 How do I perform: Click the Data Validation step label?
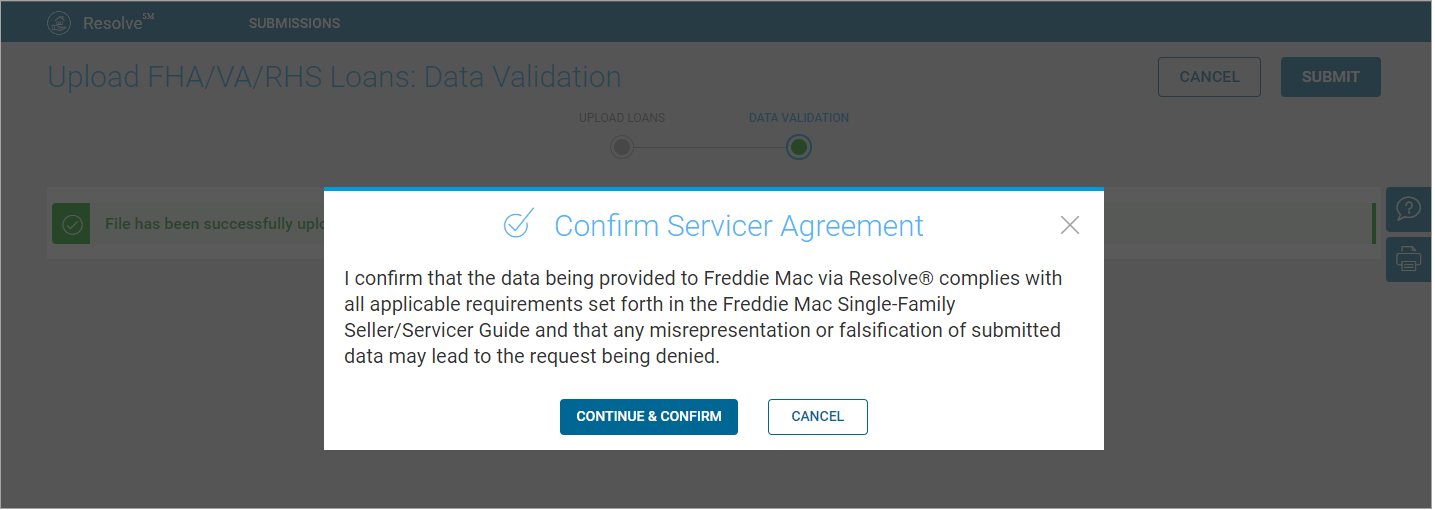[x=799, y=118]
